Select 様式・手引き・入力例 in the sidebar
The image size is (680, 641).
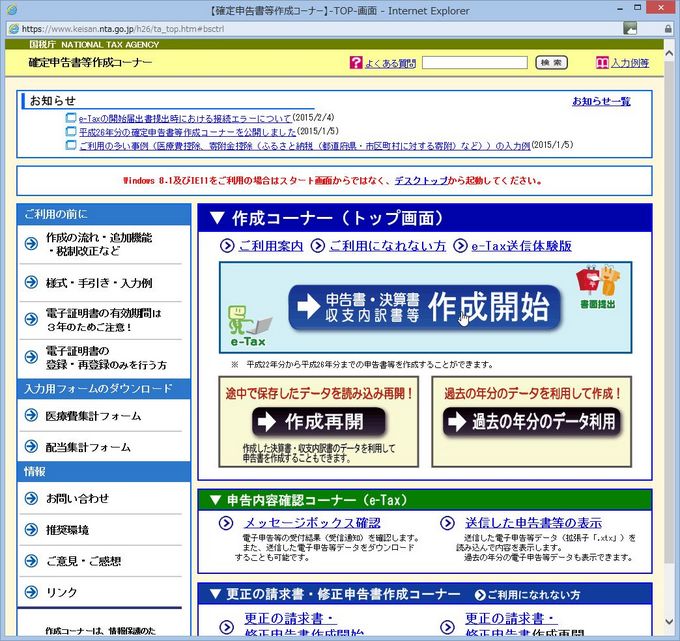click(x=99, y=283)
